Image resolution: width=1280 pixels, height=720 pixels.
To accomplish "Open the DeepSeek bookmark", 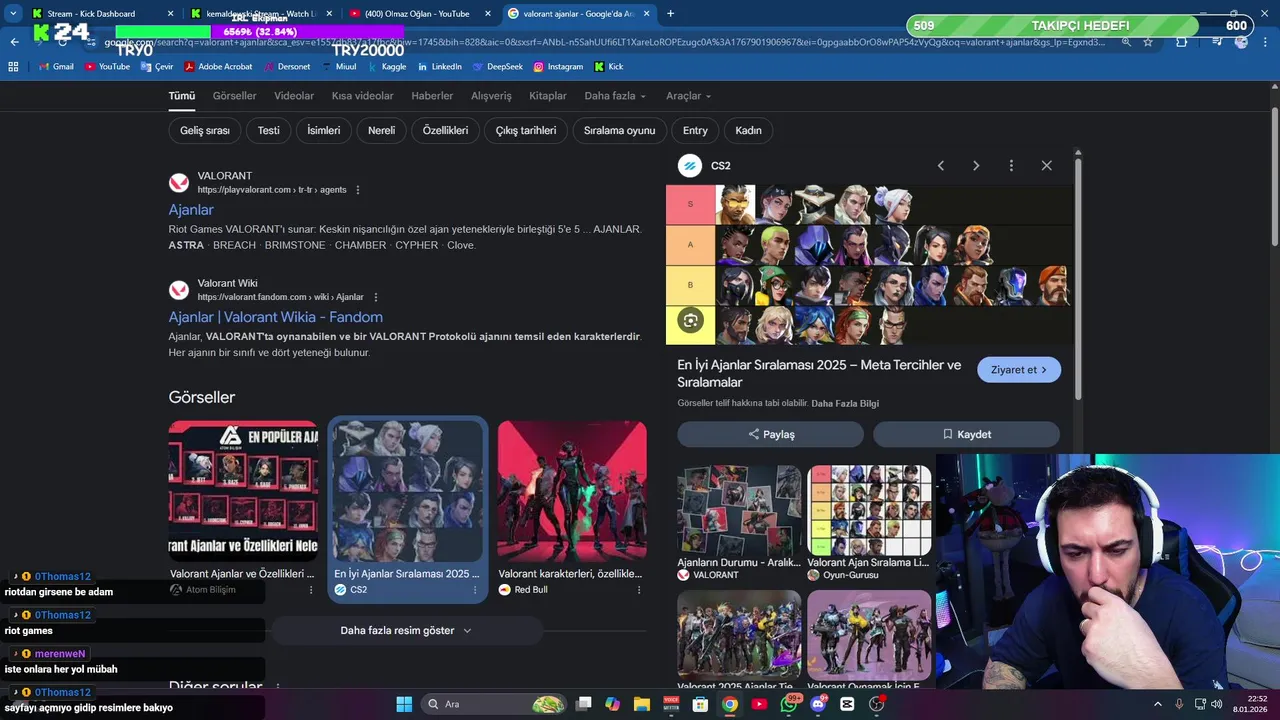I will coord(497,67).
